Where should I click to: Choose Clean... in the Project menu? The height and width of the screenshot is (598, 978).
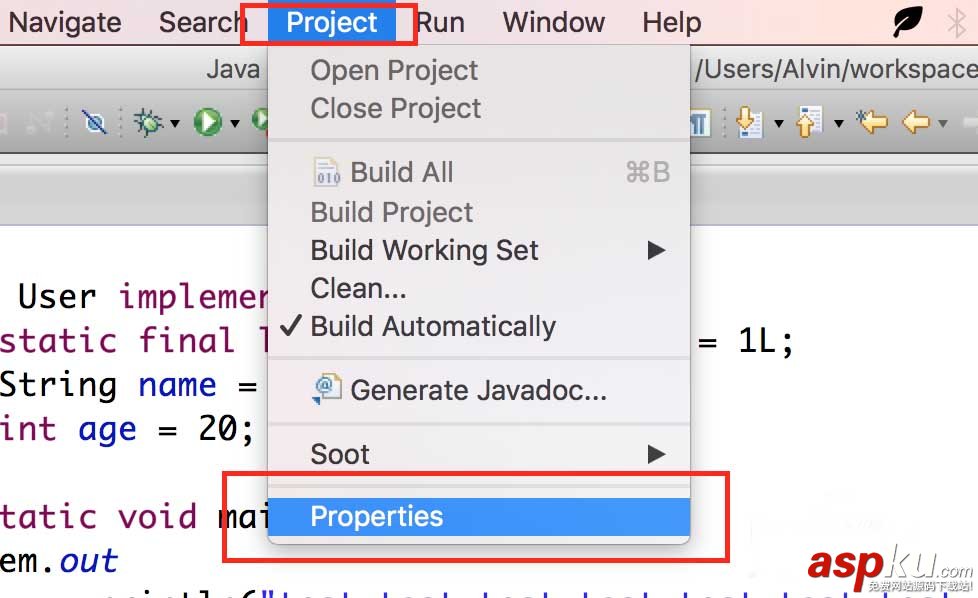click(358, 289)
